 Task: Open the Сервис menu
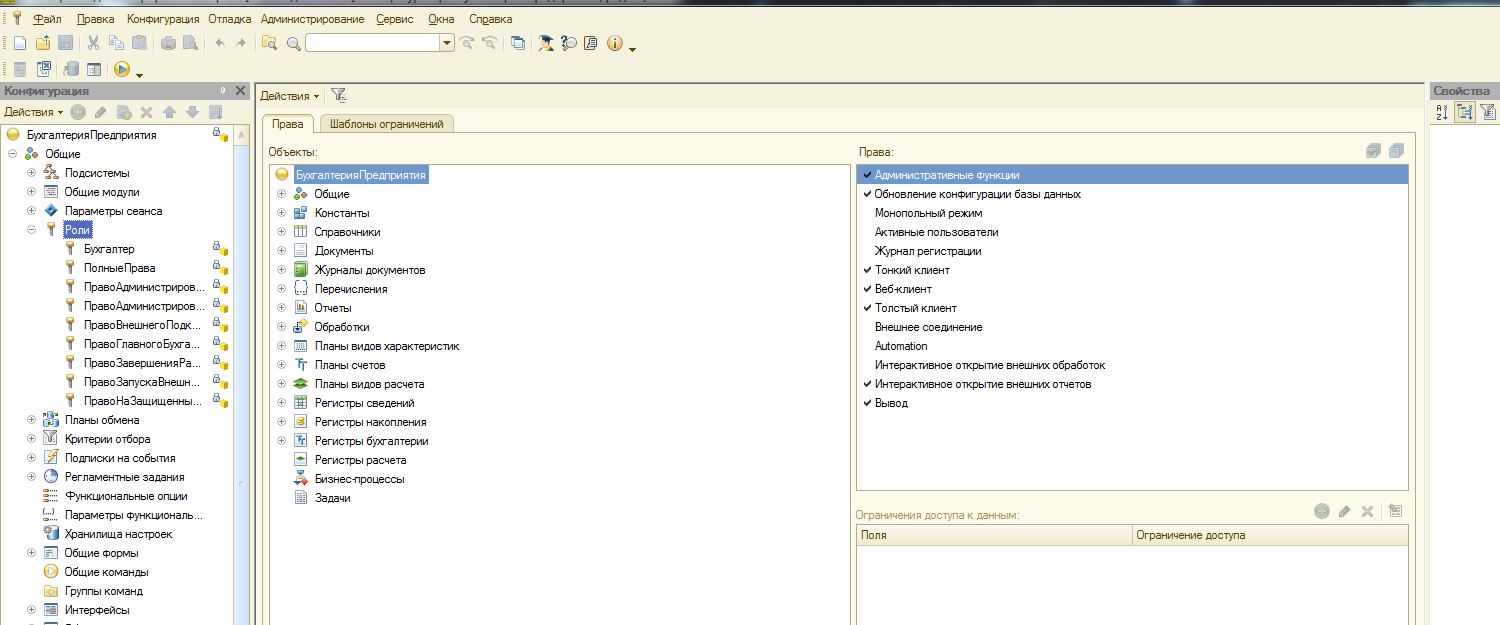(395, 19)
